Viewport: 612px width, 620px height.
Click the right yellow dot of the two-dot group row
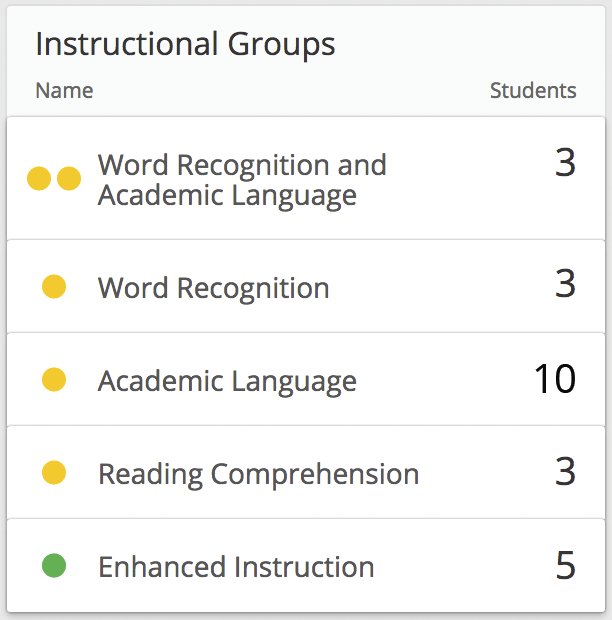point(69,179)
